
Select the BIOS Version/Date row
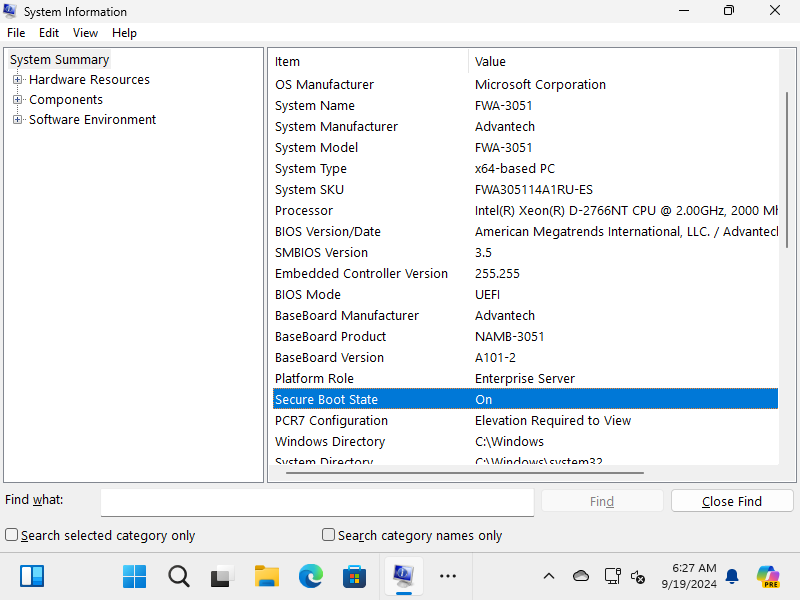[x=526, y=231]
